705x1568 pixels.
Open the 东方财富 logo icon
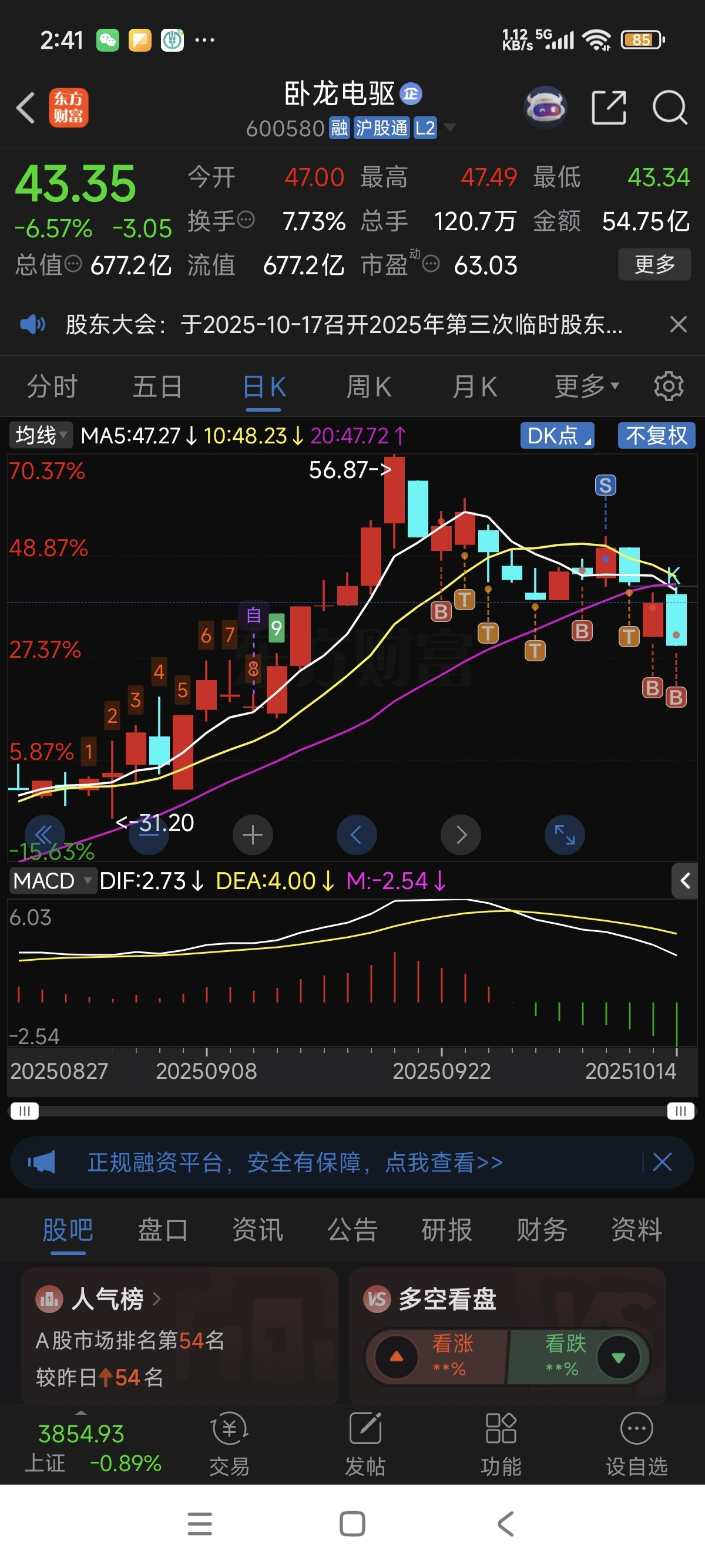pyautogui.click(x=69, y=108)
